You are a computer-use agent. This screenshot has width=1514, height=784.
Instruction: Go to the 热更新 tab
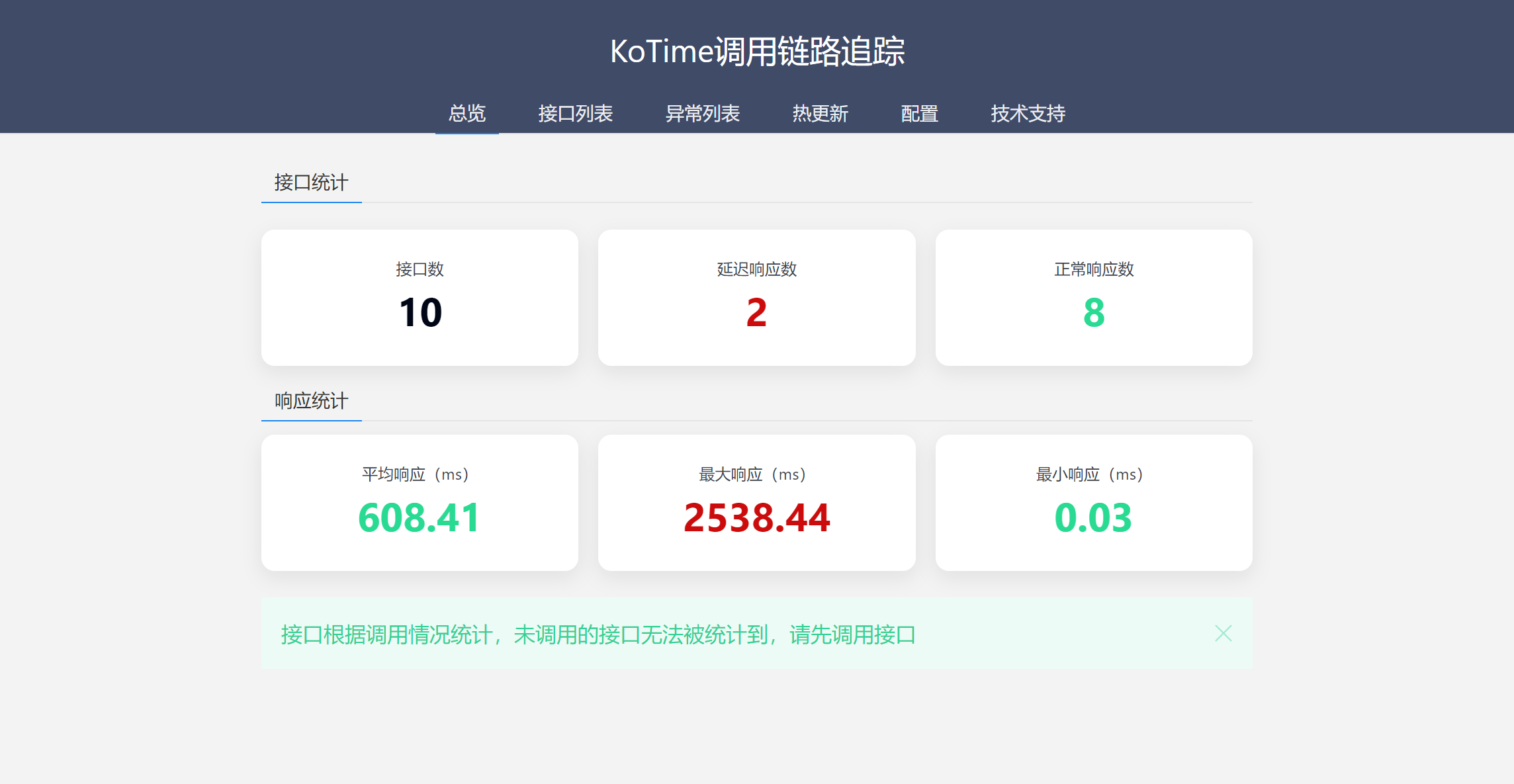pos(820,114)
